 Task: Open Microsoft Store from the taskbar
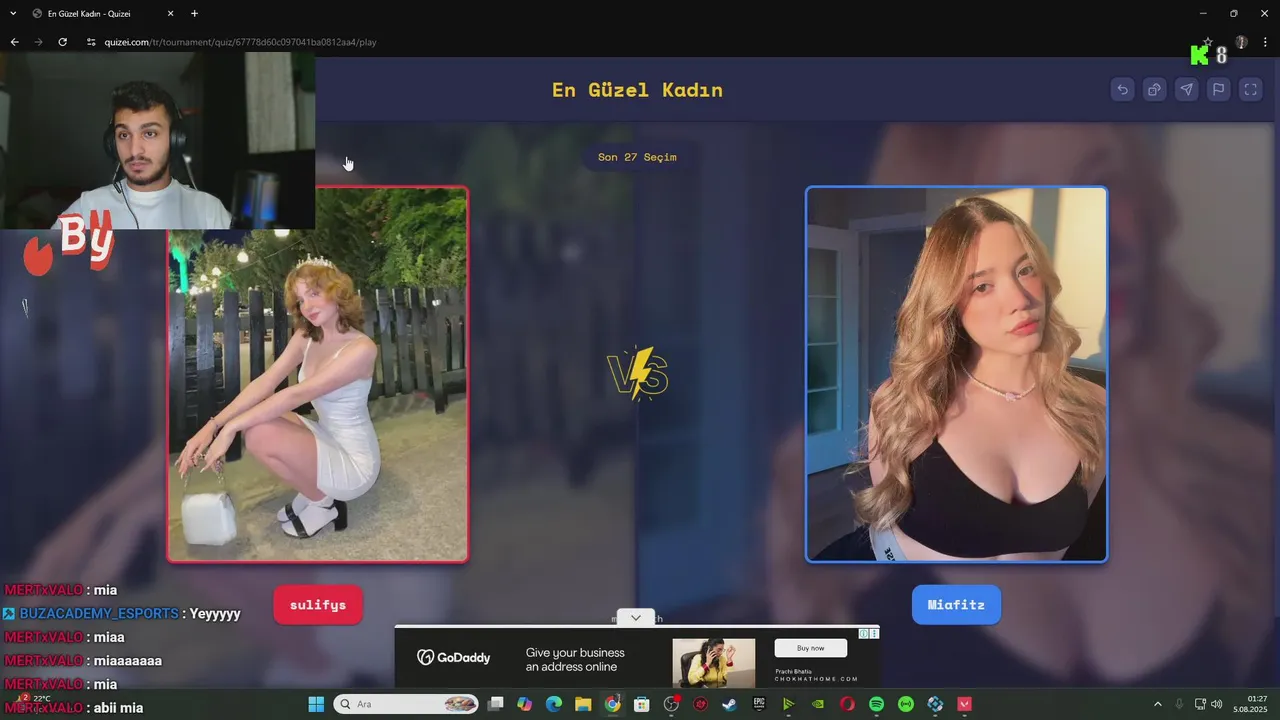coord(642,704)
